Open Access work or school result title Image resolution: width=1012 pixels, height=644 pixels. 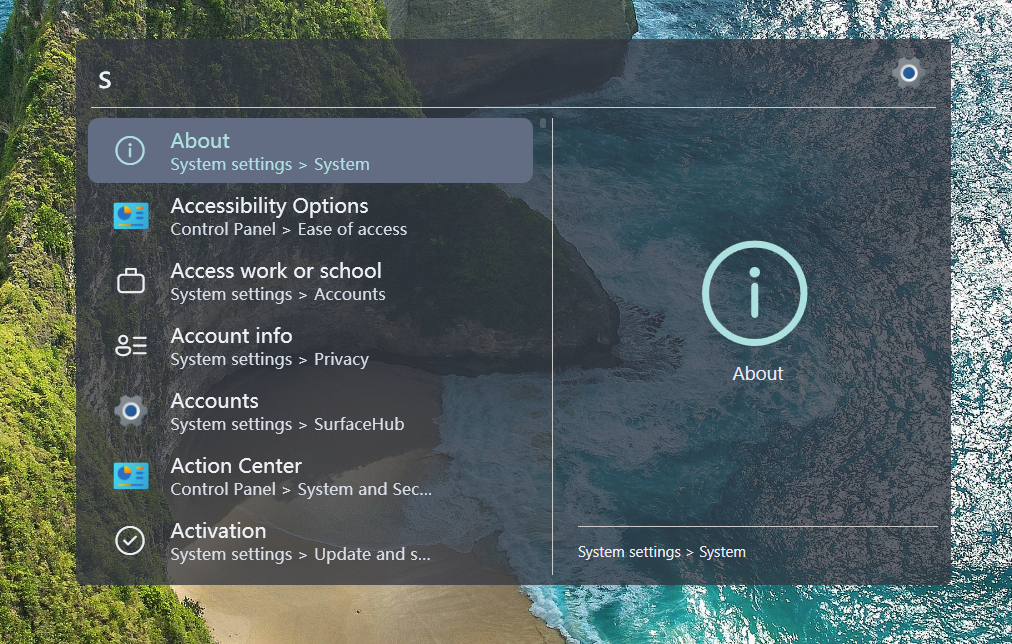pyautogui.click(x=276, y=270)
